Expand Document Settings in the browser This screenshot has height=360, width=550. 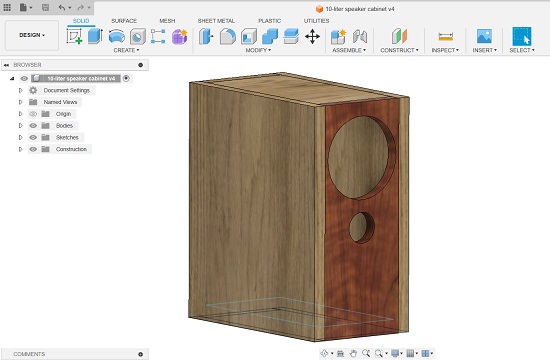pos(20,91)
